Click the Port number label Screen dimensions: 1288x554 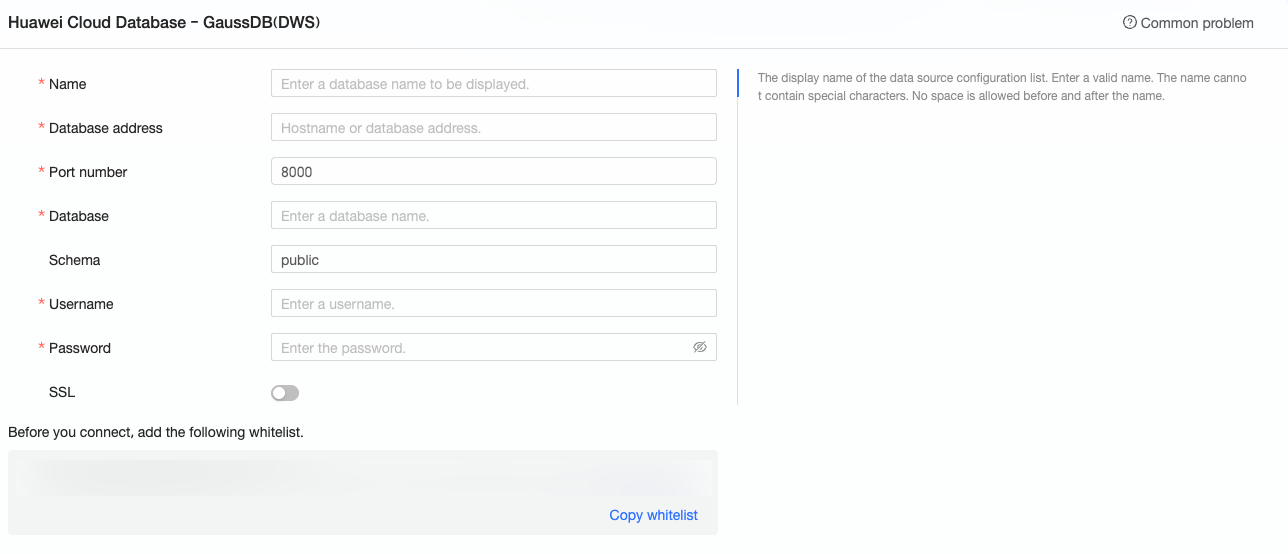[88, 172]
